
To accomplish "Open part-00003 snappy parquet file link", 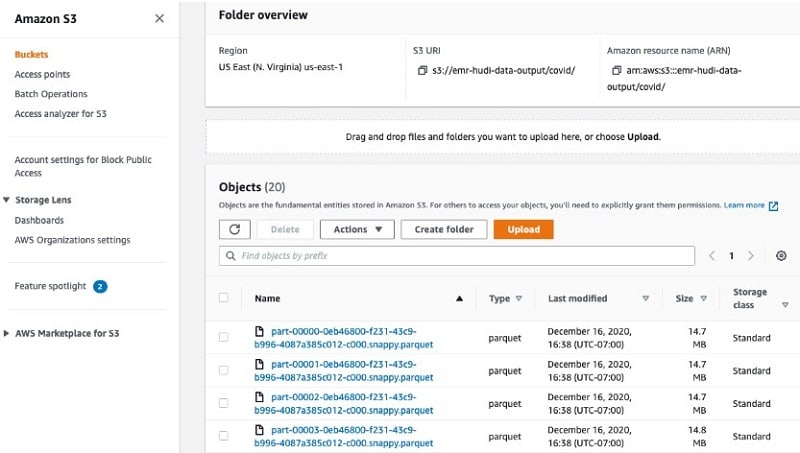I will coord(343,437).
